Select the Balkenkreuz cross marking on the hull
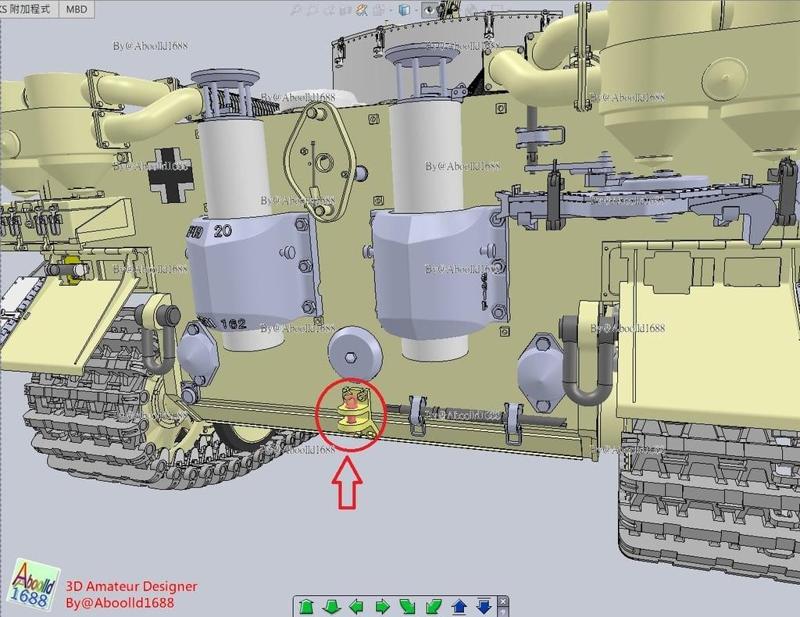 click(x=170, y=174)
